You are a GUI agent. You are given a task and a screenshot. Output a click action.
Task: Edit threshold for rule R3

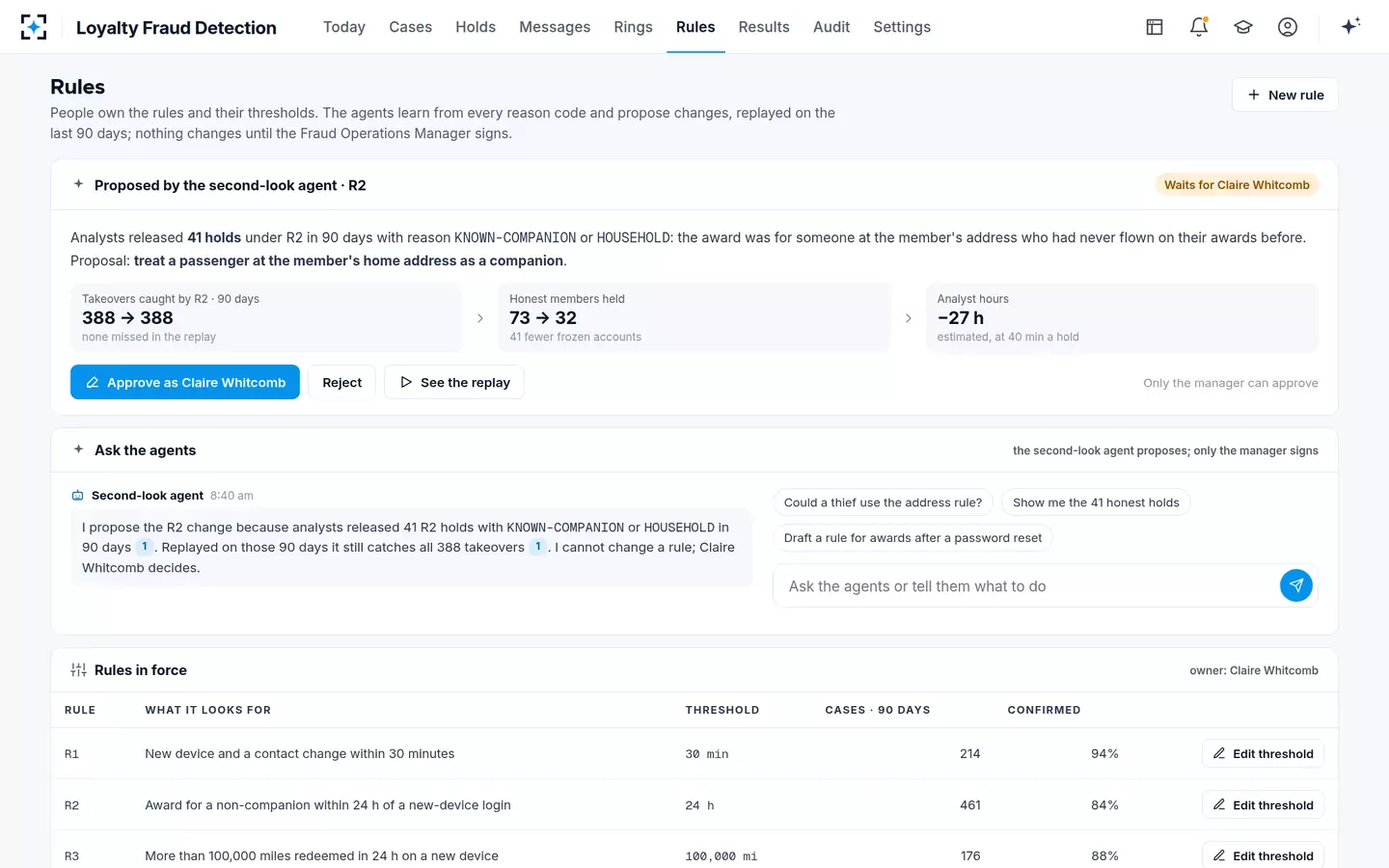[x=1263, y=855]
